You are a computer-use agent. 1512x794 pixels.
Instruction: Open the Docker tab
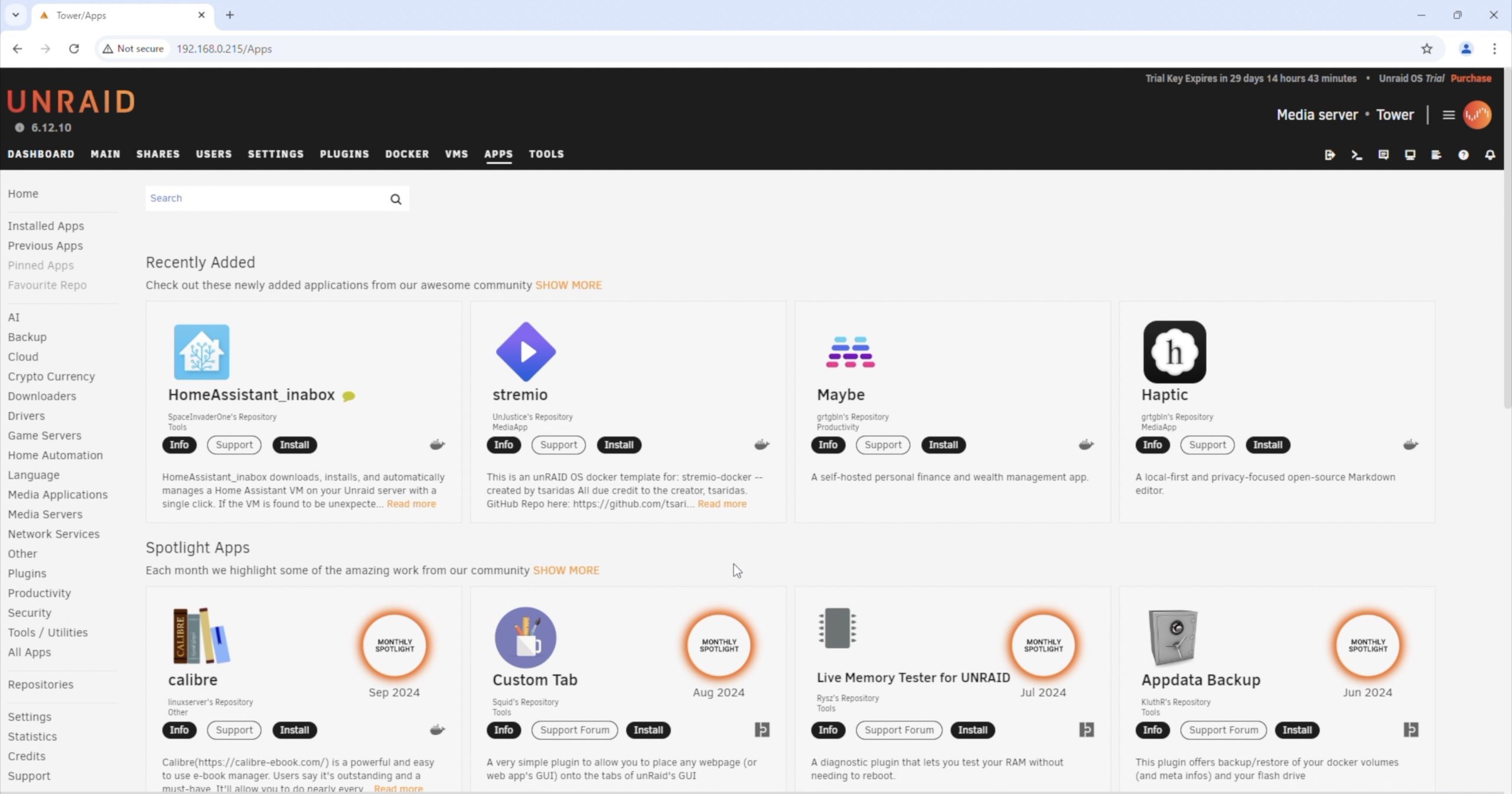click(x=407, y=154)
